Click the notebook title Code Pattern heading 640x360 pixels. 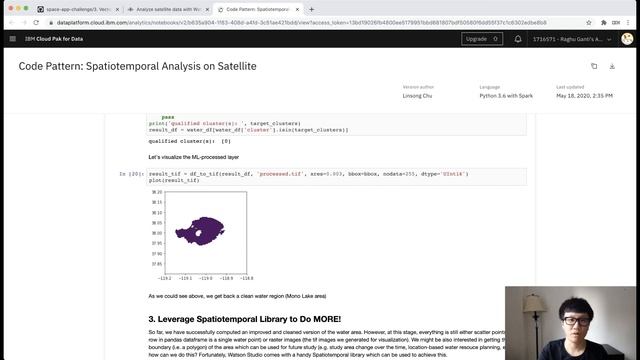click(138, 66)
